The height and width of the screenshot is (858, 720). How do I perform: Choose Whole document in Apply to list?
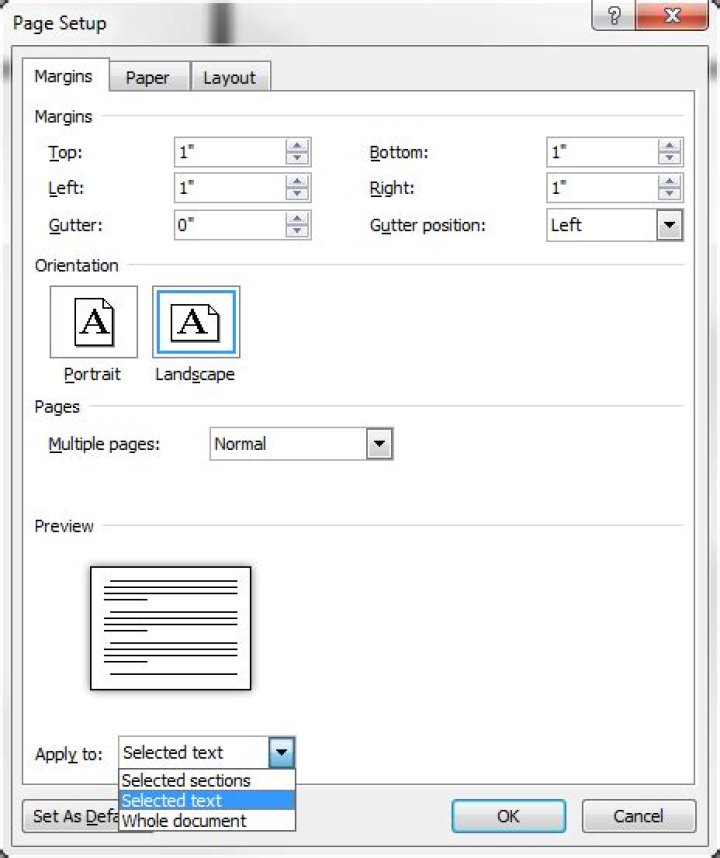[207, 821]
